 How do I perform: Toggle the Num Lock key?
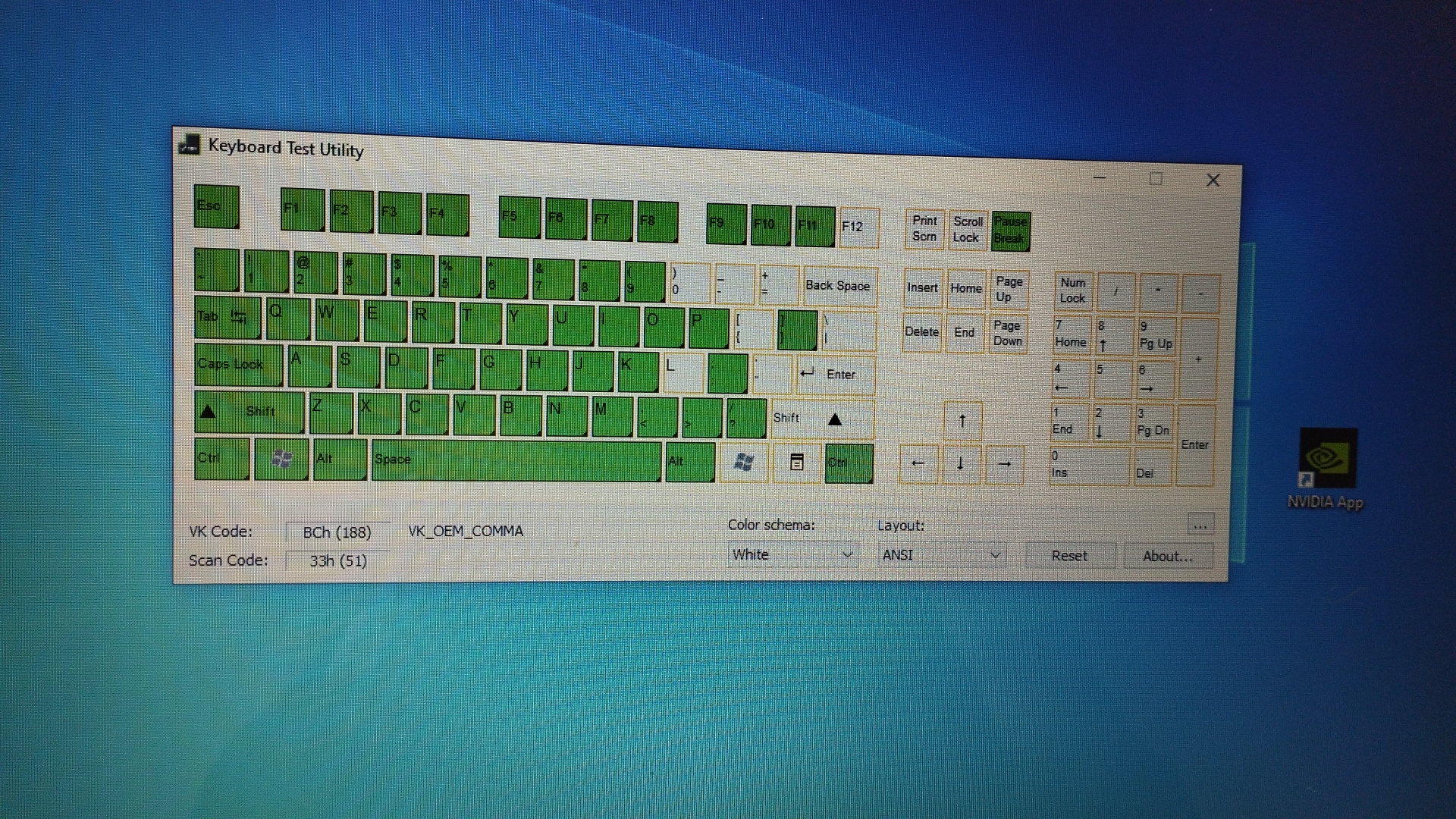(1073, 290)
